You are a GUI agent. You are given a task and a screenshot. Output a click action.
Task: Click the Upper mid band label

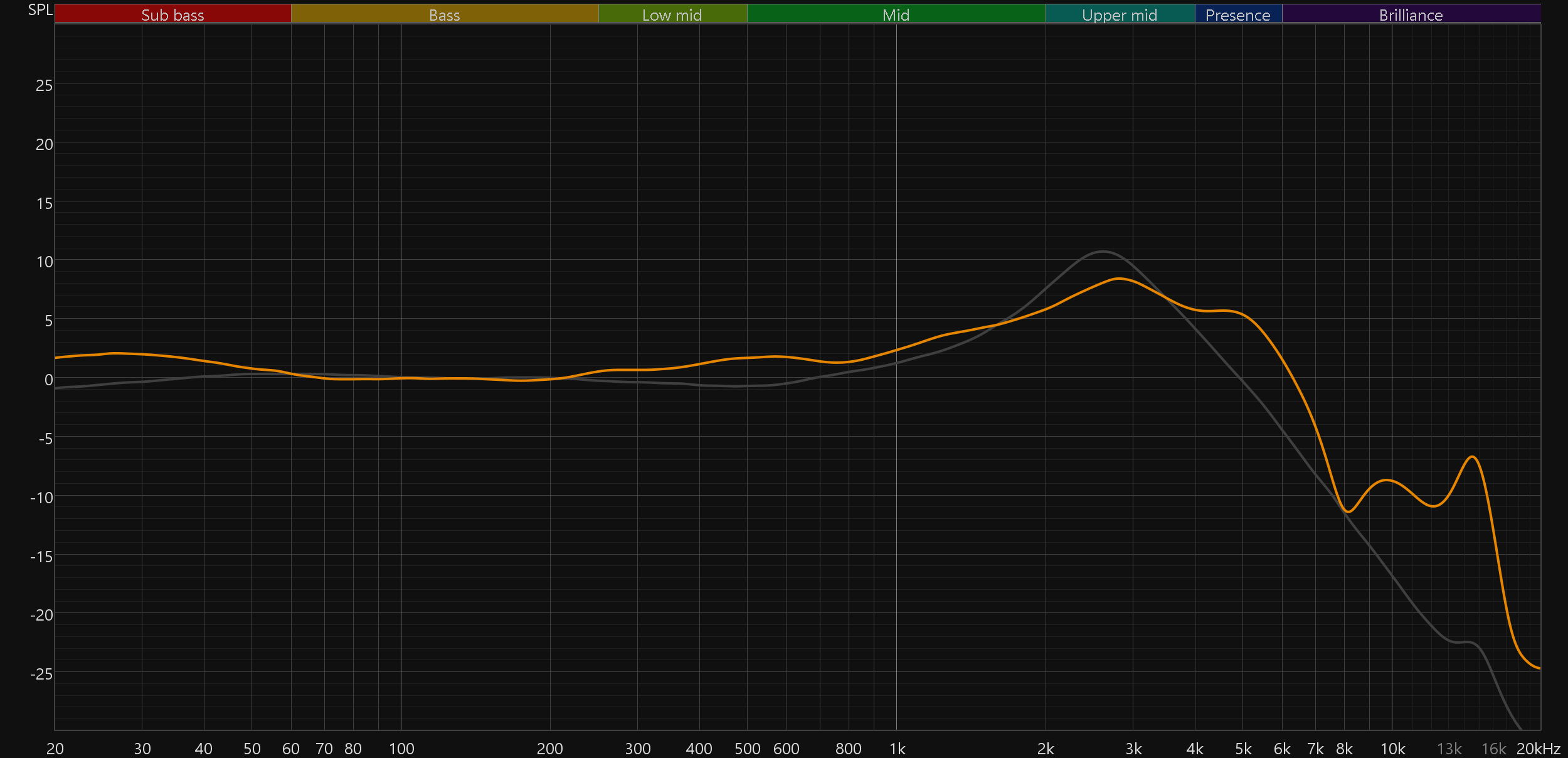[x=1120, y=14]
